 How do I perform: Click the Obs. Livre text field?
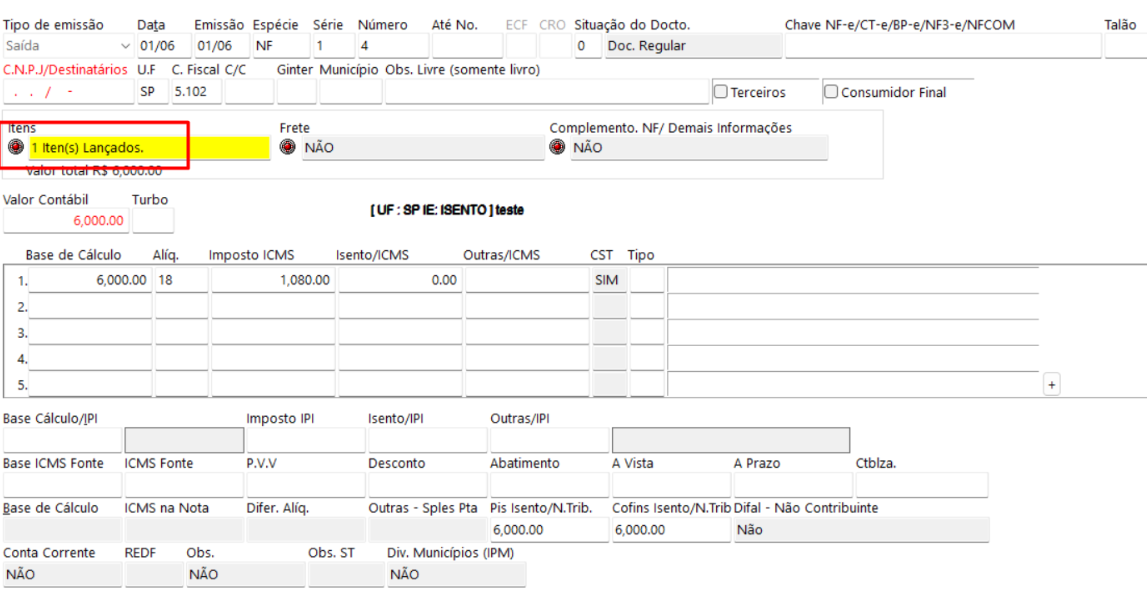(547, 92)
